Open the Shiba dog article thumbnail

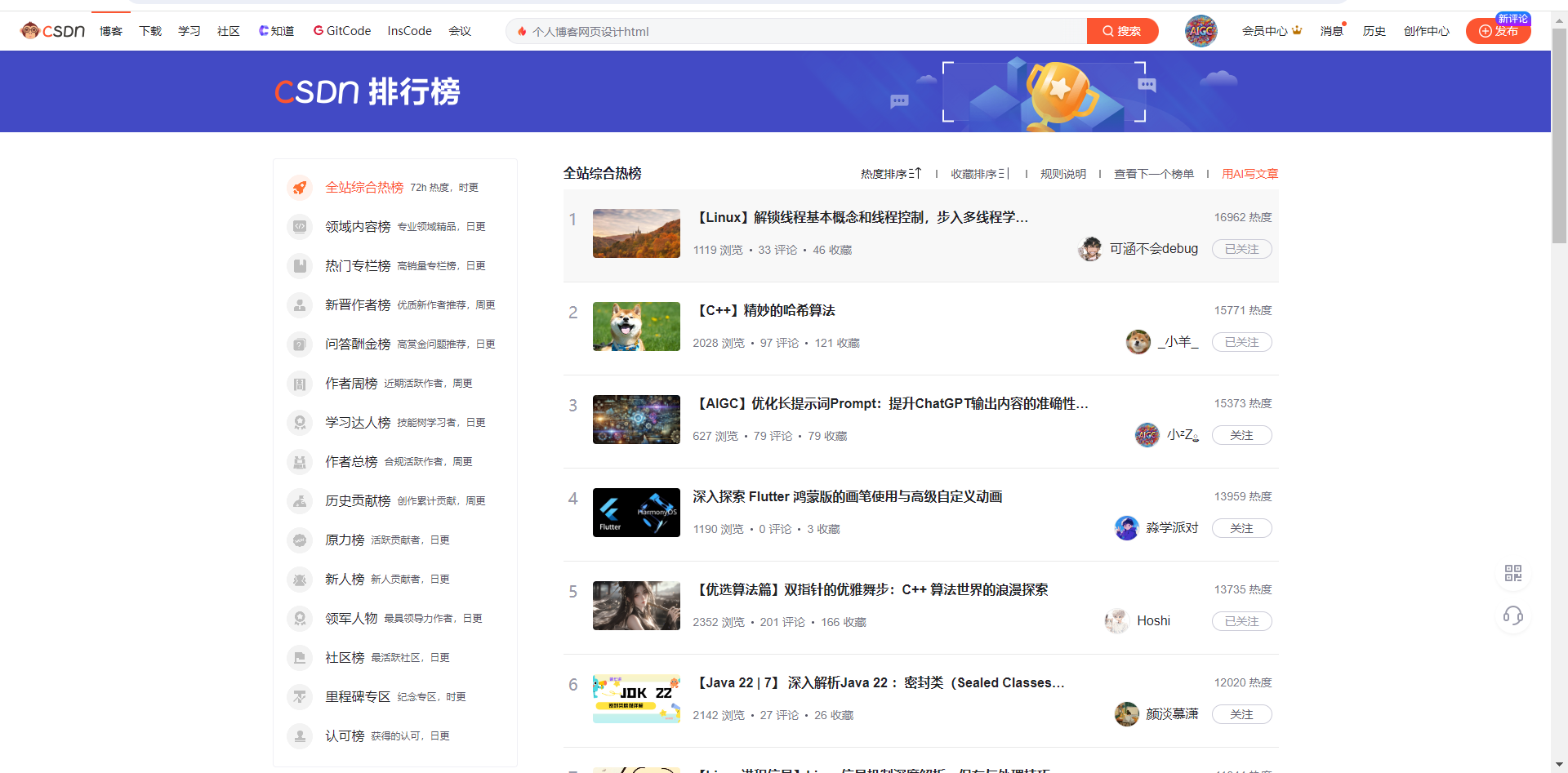[636, 327]
